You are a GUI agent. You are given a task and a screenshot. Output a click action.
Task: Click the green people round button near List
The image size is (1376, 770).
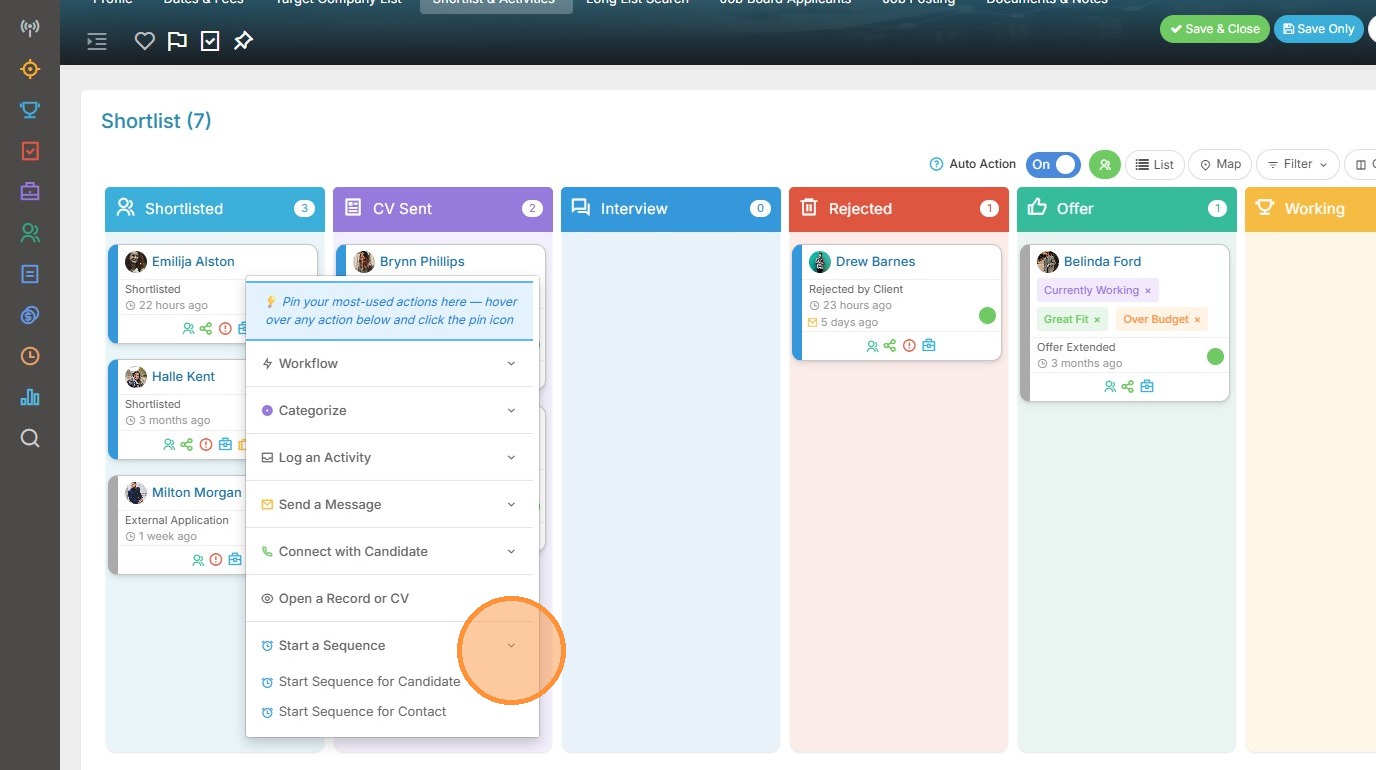pos(1104,165)
